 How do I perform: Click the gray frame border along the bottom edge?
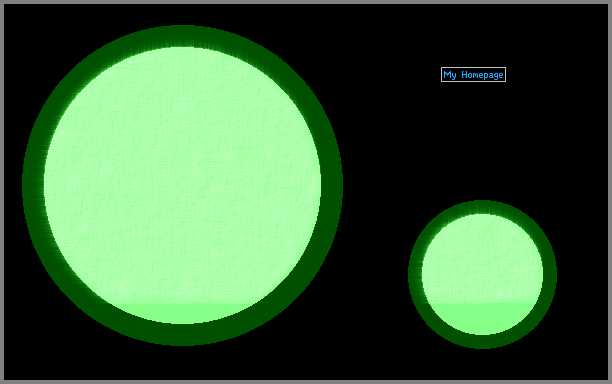[306, 382]
